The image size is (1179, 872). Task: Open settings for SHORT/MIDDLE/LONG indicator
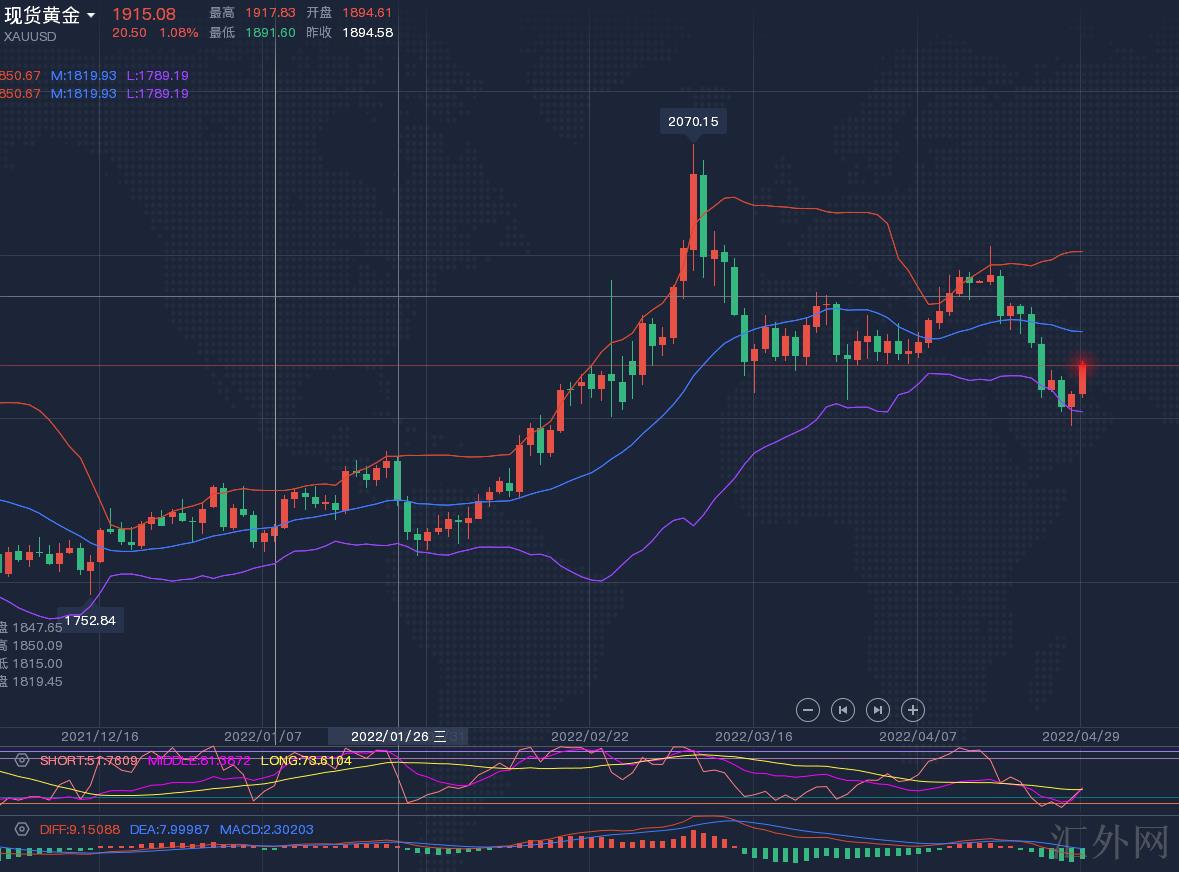21,761
